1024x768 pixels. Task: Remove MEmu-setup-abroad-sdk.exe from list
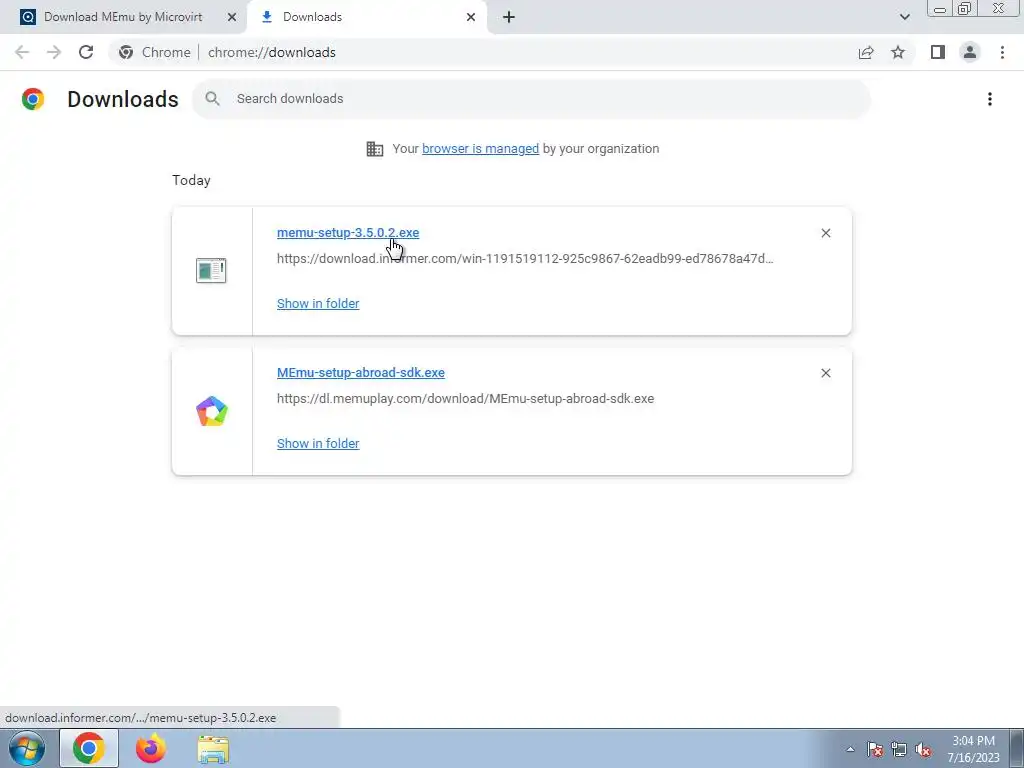pos(825,373)
